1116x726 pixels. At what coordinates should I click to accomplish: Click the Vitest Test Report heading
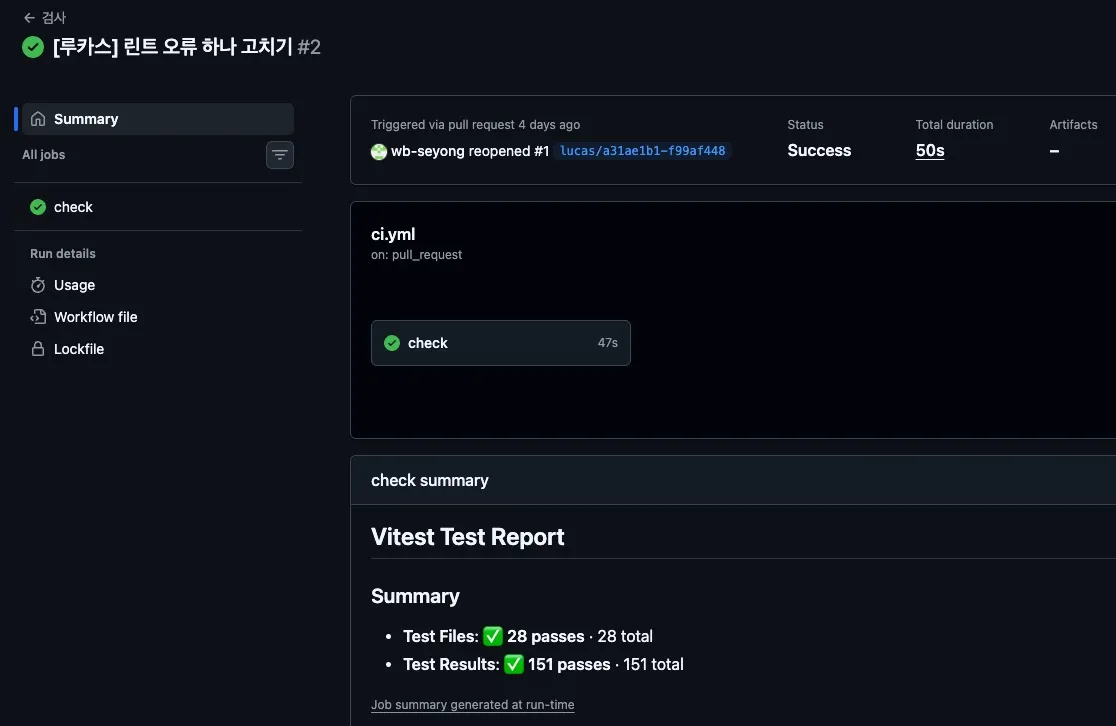point(468,537)
